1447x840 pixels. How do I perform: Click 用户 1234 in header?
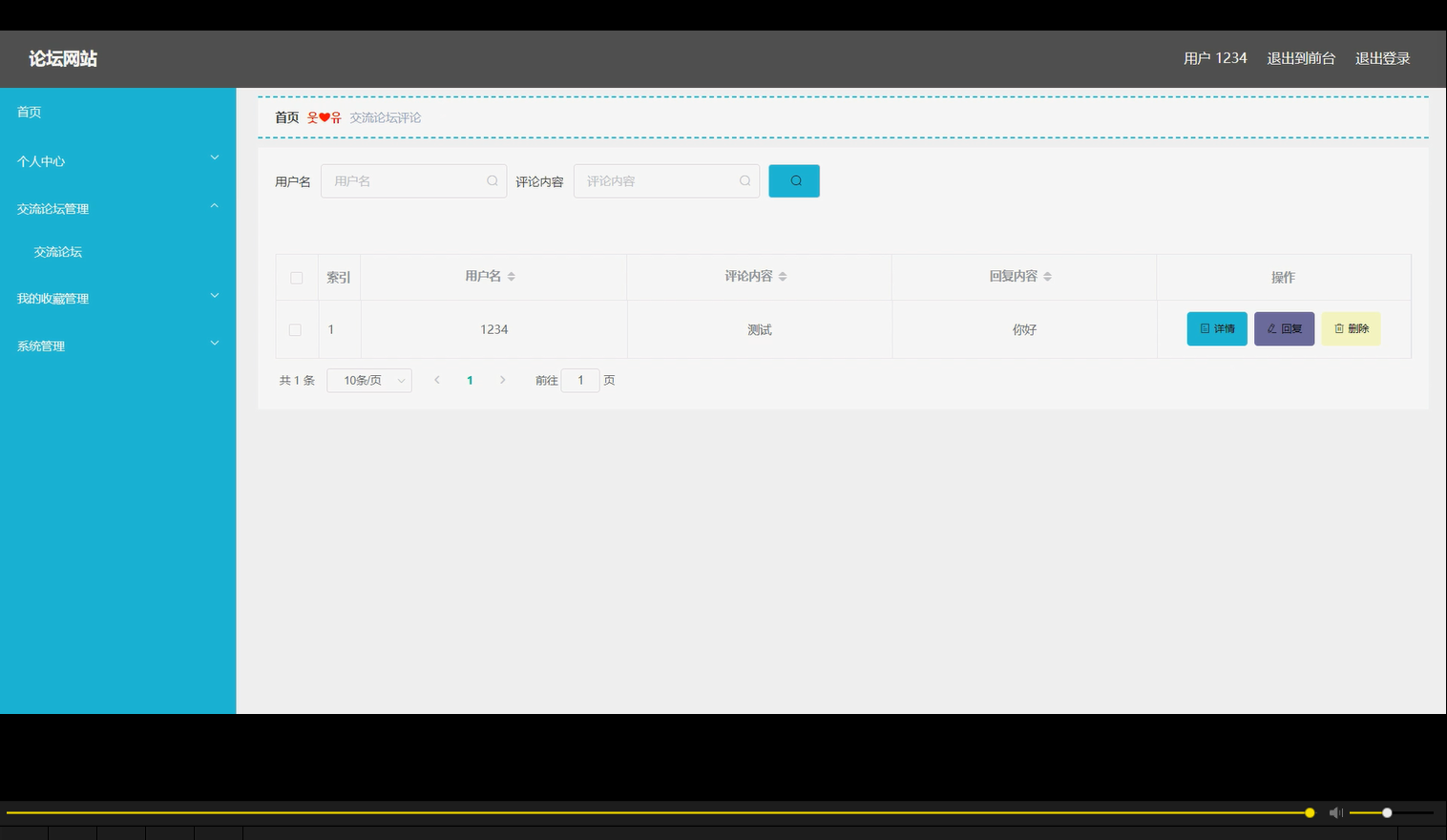pyautogui.click(x=1215, y=58)
